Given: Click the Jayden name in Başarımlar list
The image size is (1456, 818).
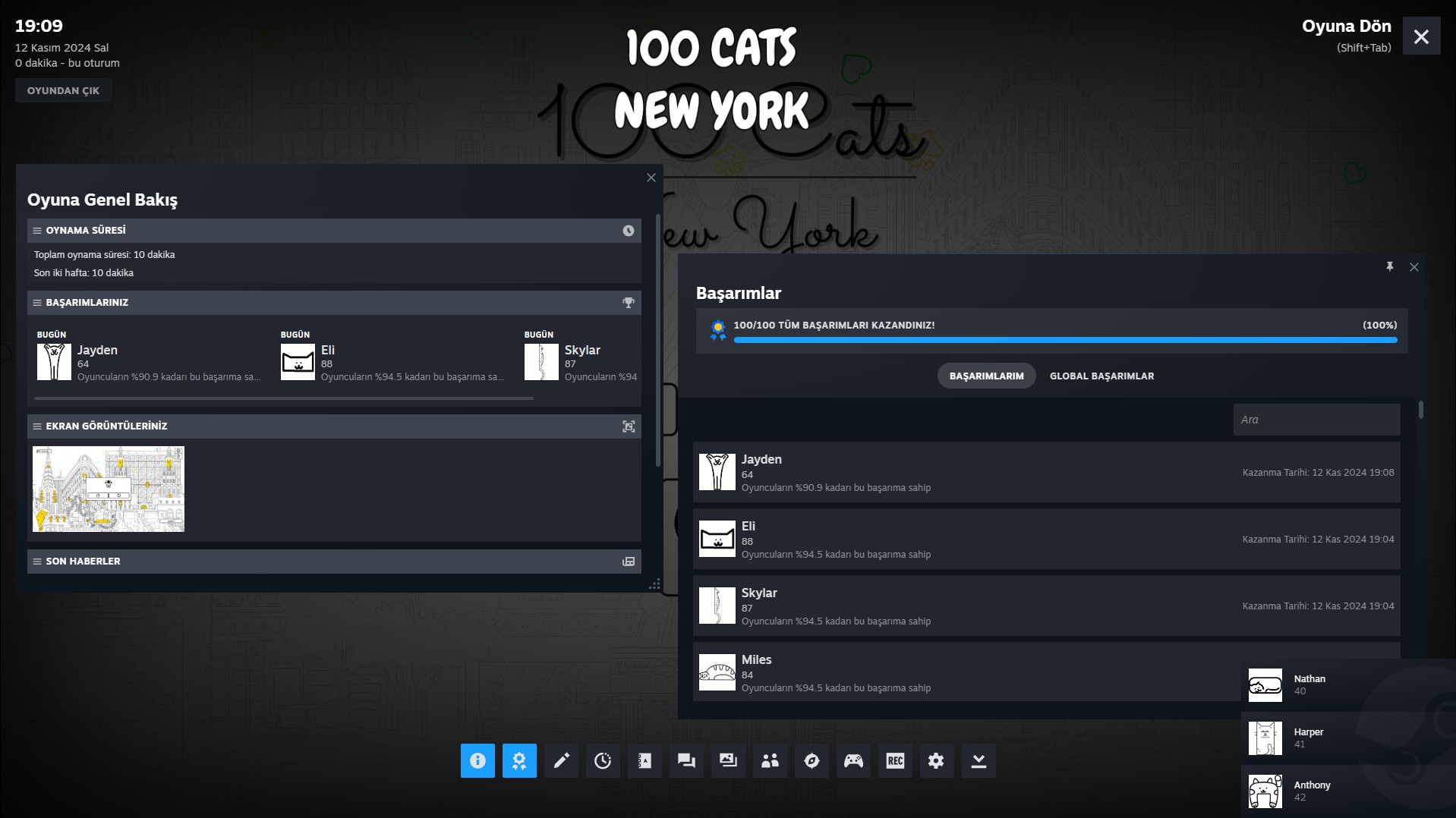Looking at the screenshot, I should 761,460.
